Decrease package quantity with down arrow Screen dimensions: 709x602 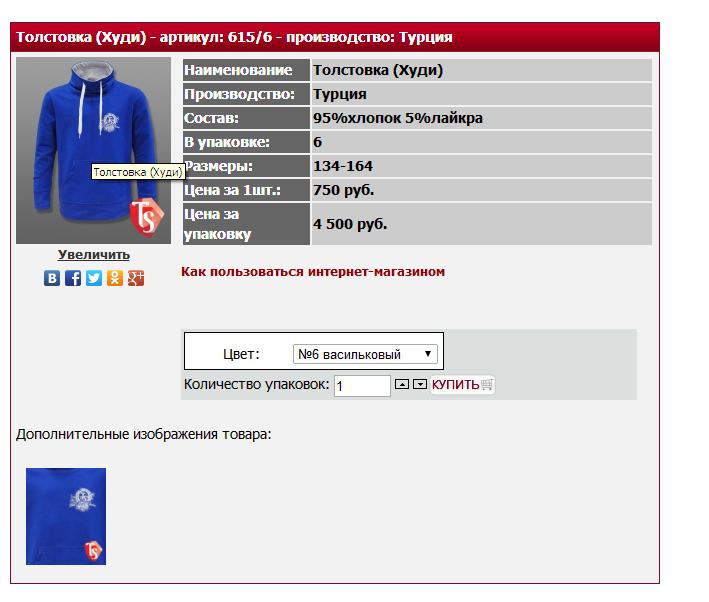[420, 384]
